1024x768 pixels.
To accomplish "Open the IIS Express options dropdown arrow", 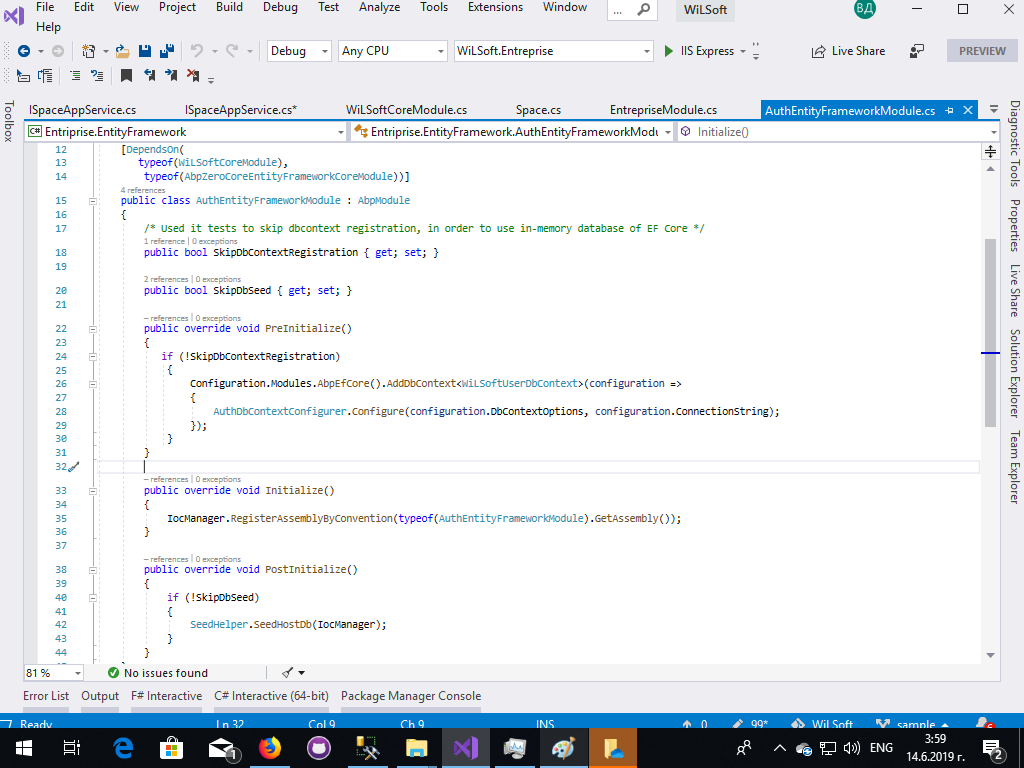I will (743, 52).
